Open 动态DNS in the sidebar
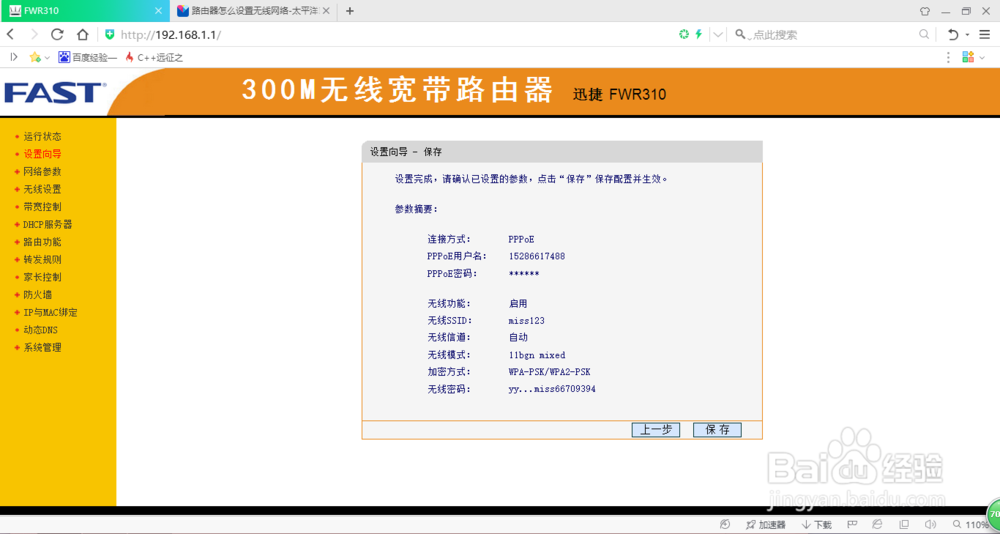1000x534 pixels. pyautogui.click(x=41, y=330)
